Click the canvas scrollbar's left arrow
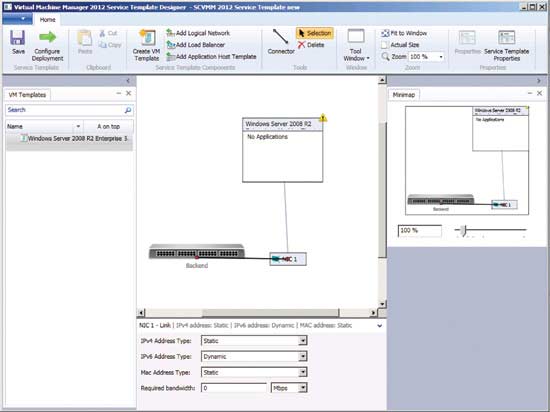Screen dimensions: 550x412 click(x=141, y=312)
